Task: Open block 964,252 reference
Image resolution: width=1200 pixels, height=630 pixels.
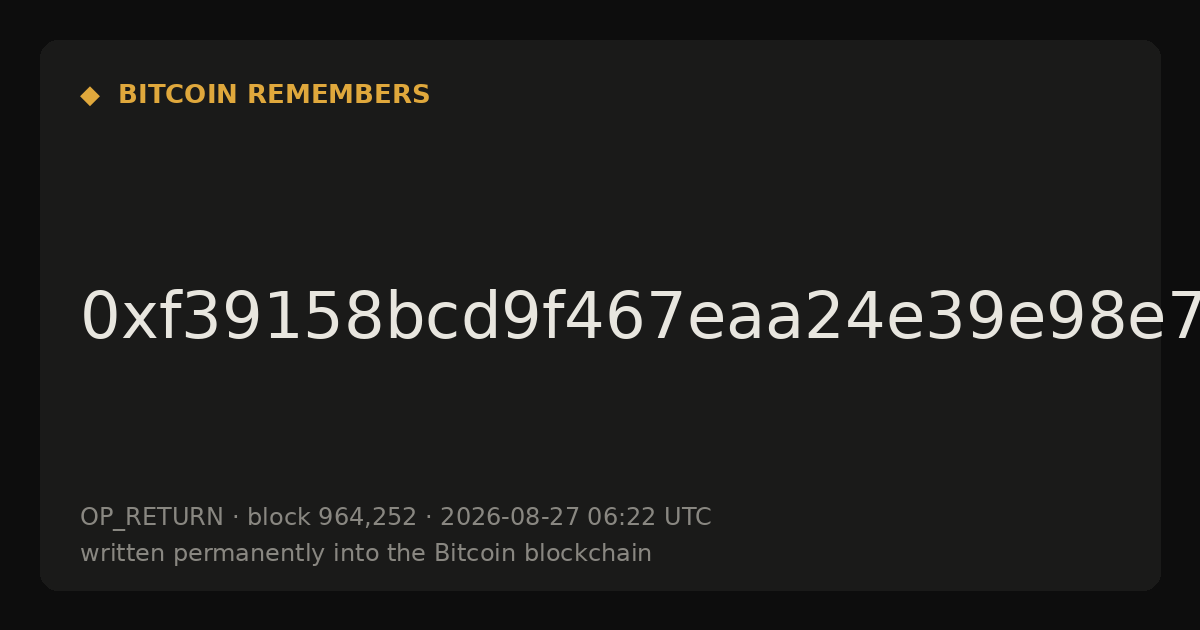Action: point(332,518)
